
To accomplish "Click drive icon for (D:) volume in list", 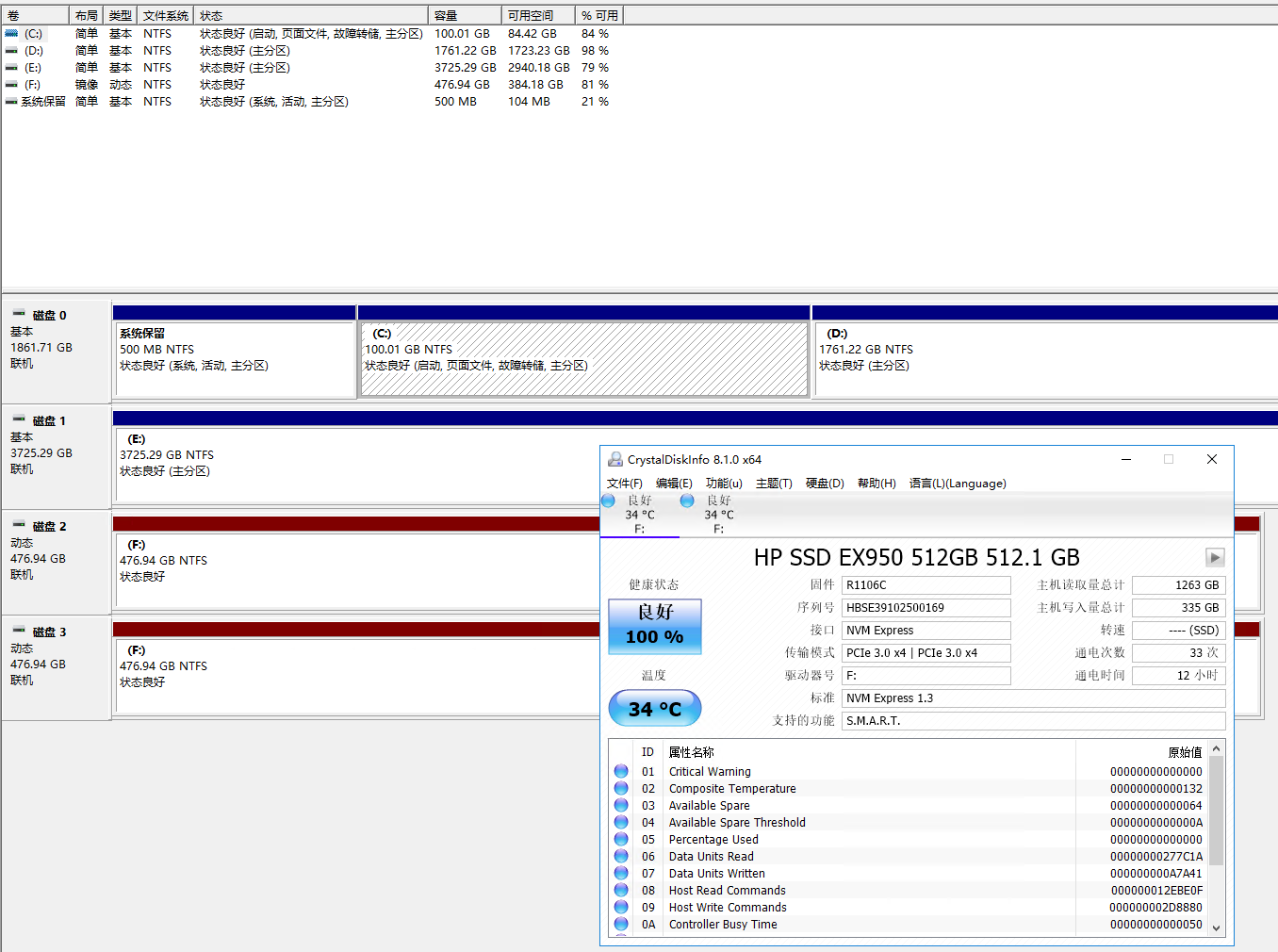I will [11, 50].
